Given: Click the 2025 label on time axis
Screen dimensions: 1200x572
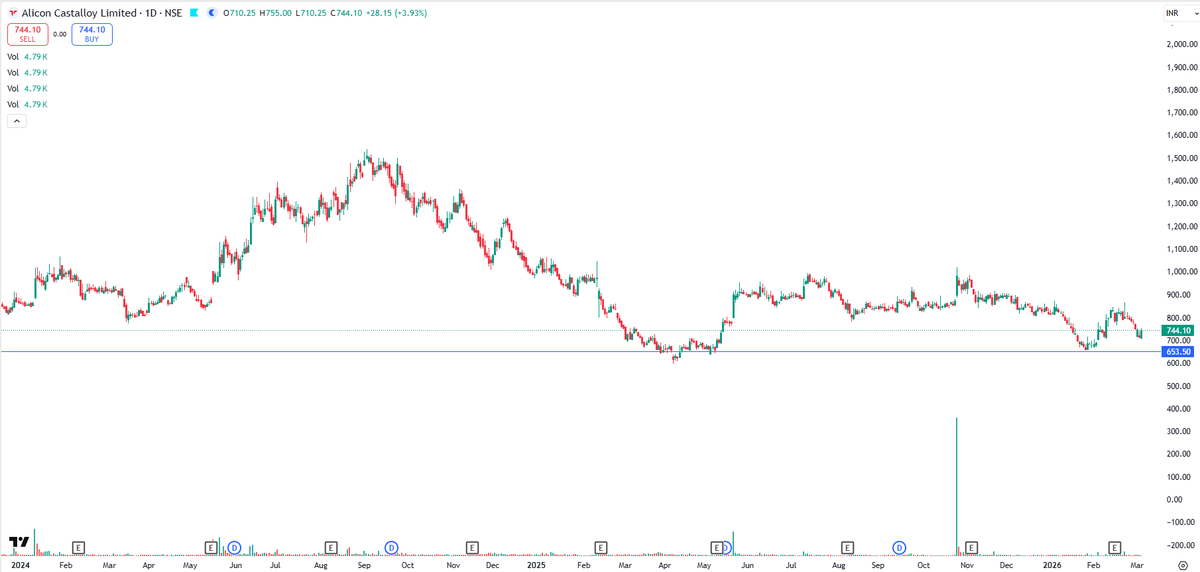Looking at the screenshot, I should coord(537,565).
